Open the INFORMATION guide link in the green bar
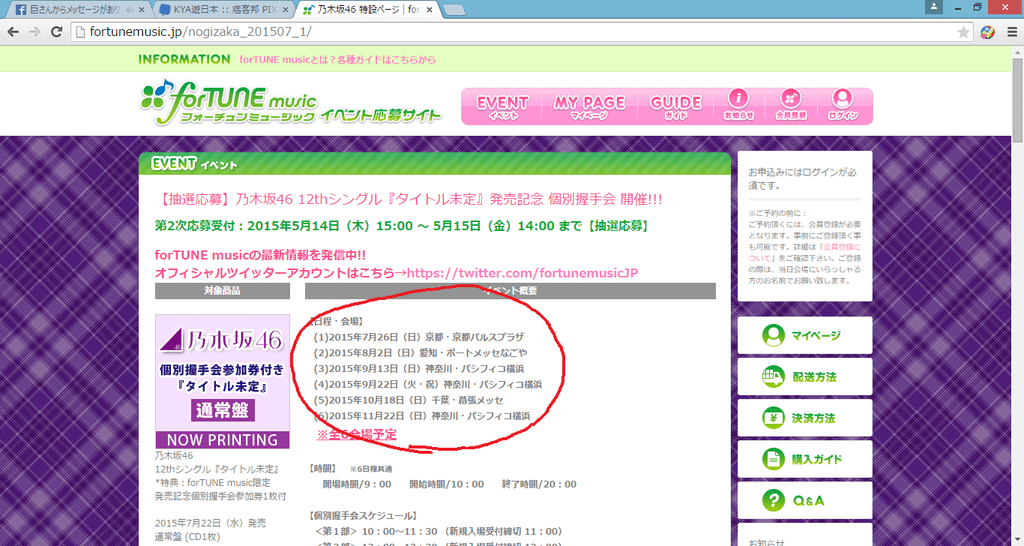1024x546 pixels. coord(337,59)
